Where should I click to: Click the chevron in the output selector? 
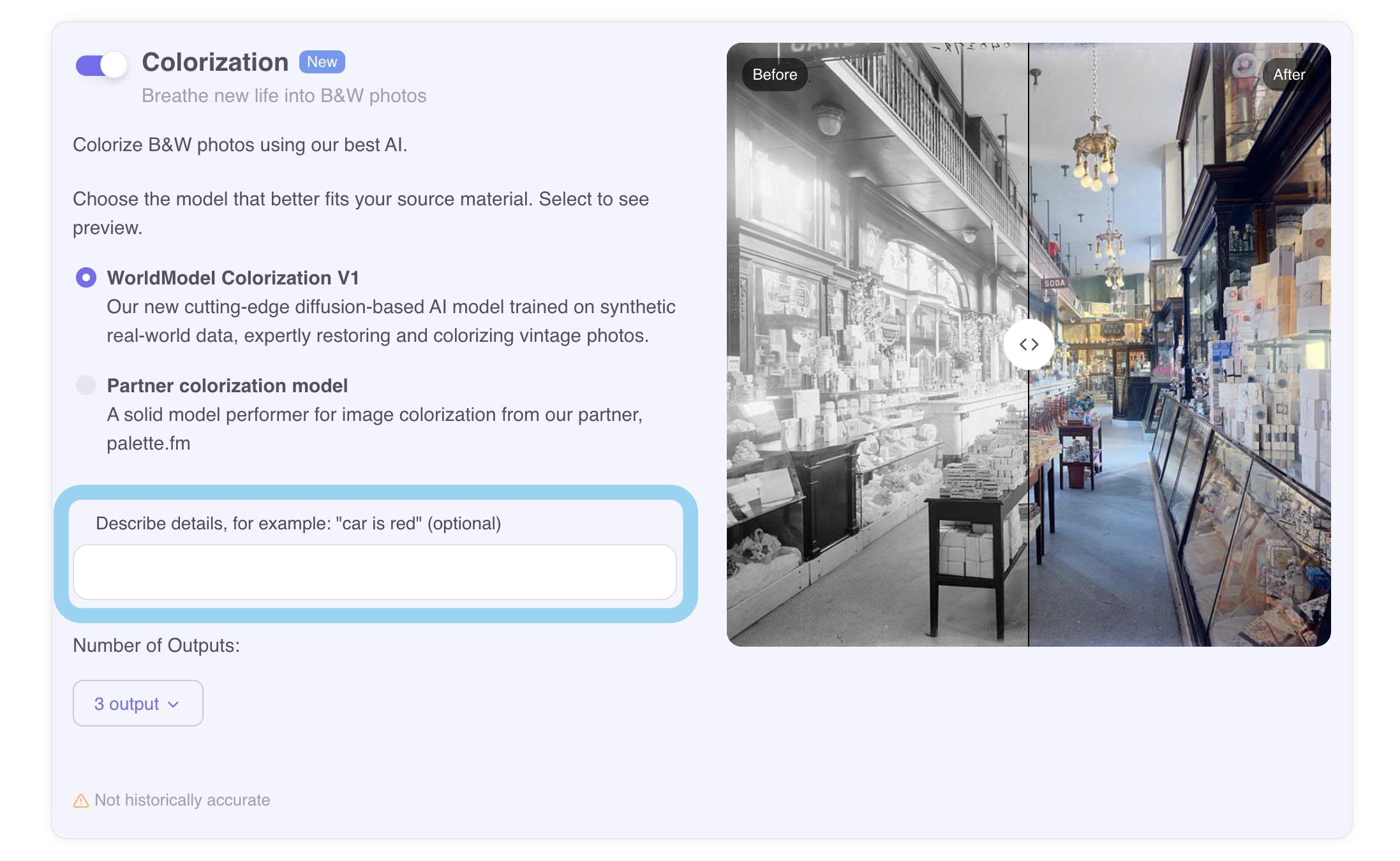click(174, 704)
